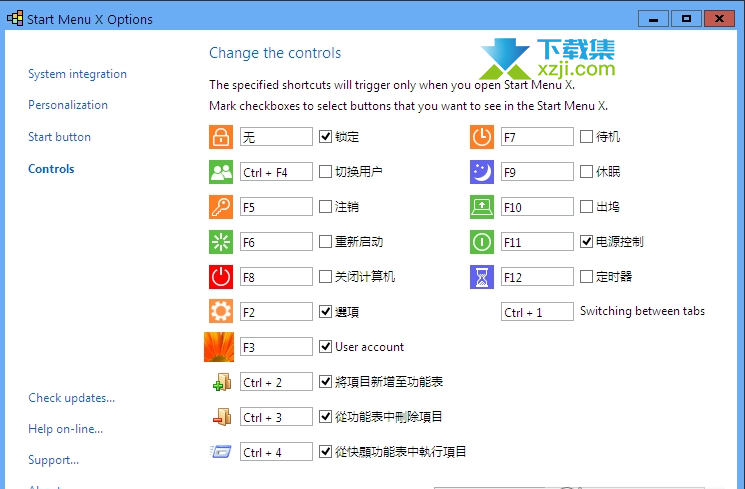Screen dimensions: 745x489
Task: Click the orange key log off icon
Action: [x=221, y=207]
